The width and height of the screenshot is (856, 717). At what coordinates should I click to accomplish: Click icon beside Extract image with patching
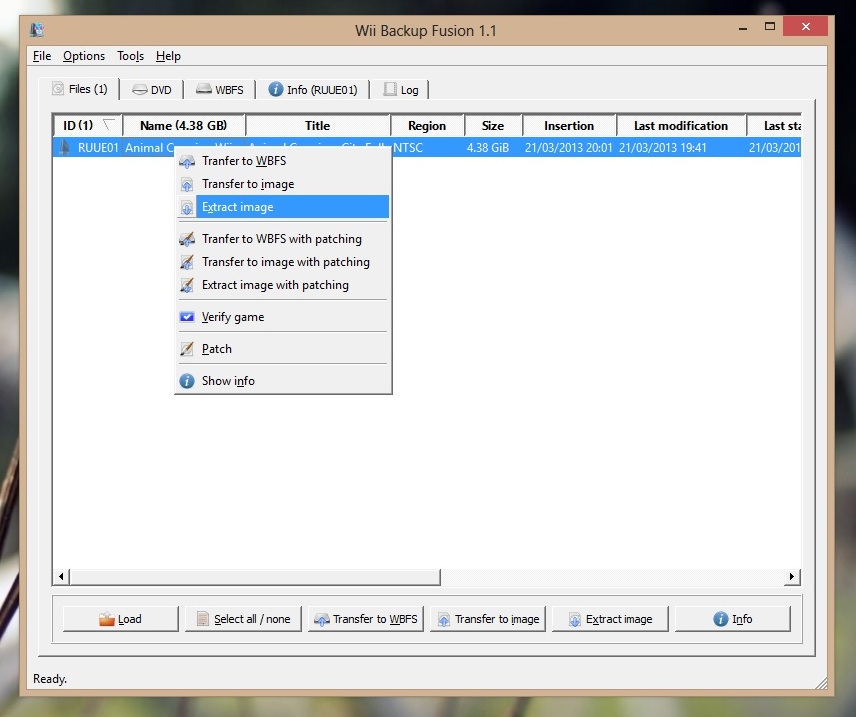[187, 285]
